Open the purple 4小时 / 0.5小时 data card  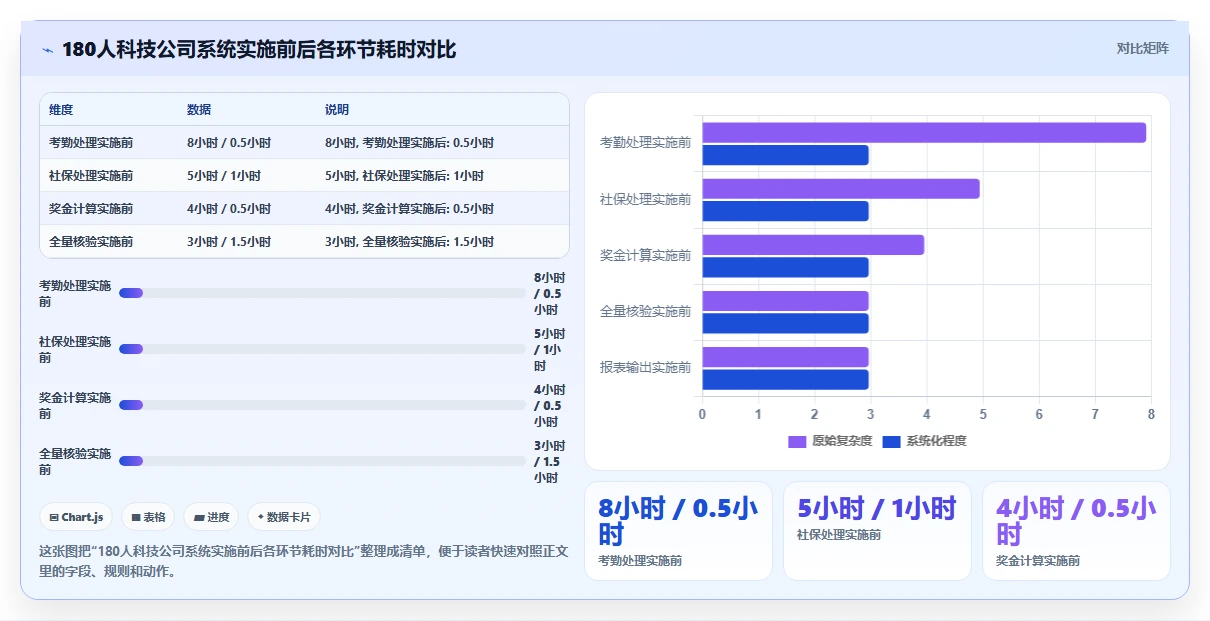1076,531
